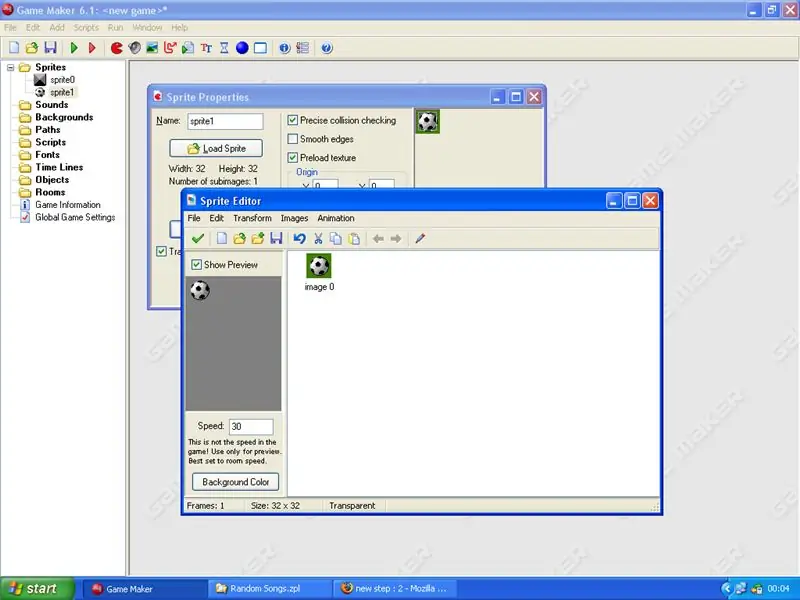
Task: Switch to Game Maker taskbar button
Action: pos(143,589)
